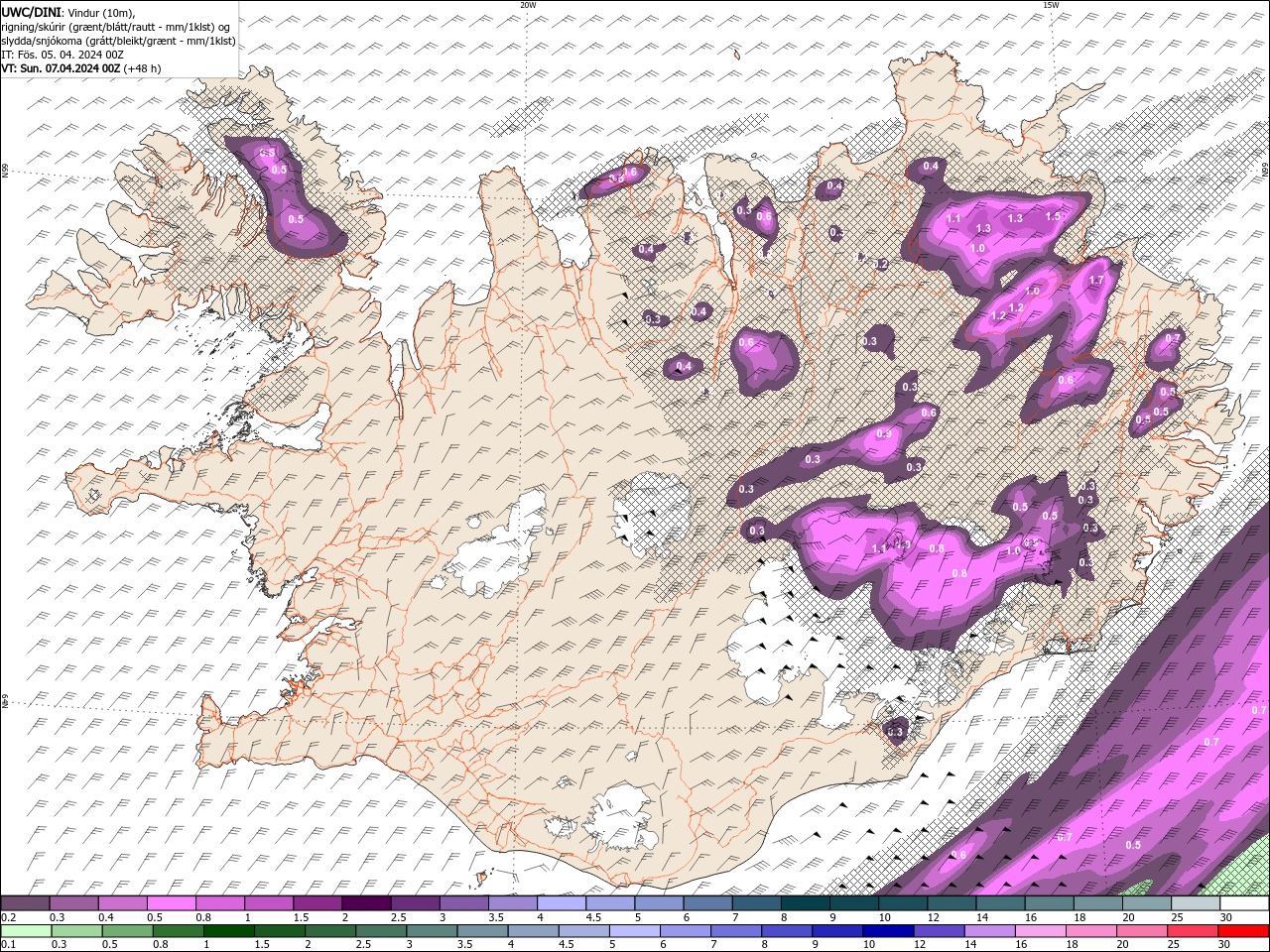Viewport: 1270px width, 952px height.
Task: Click the 20W longitude label
Action: click(528, 5)
